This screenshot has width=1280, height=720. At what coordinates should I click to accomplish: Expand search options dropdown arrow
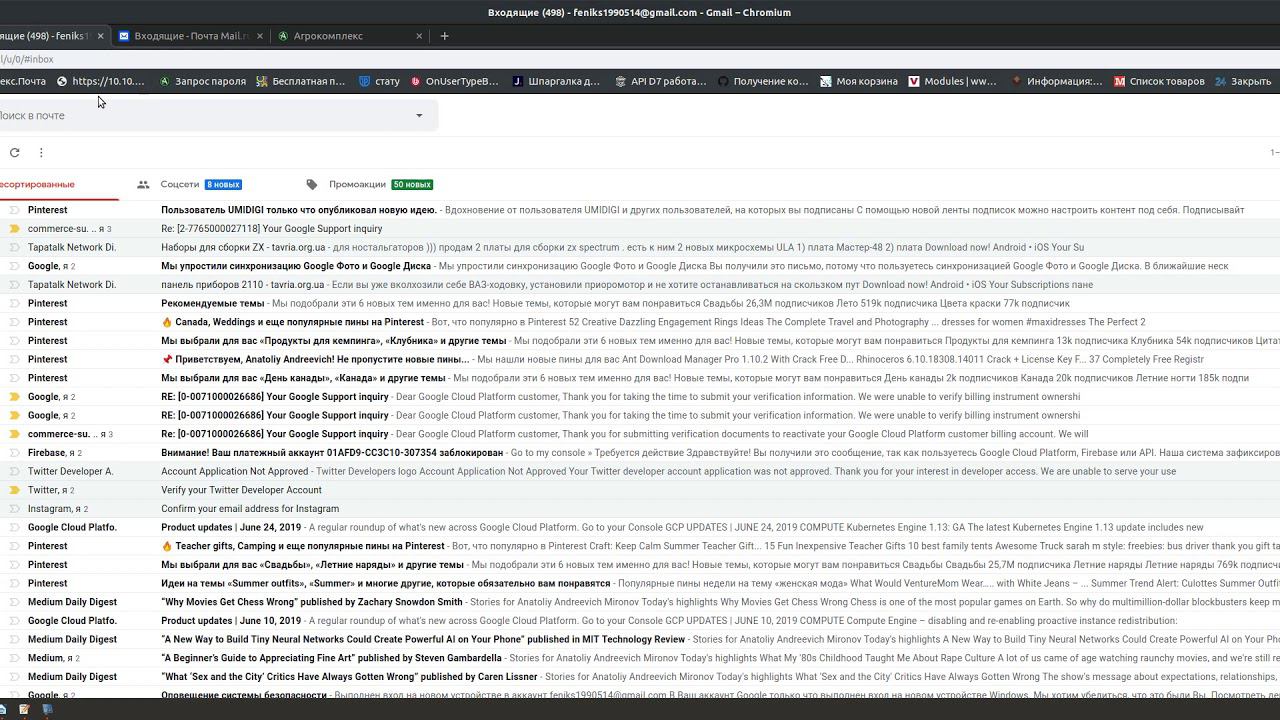[x=419, y=116]
